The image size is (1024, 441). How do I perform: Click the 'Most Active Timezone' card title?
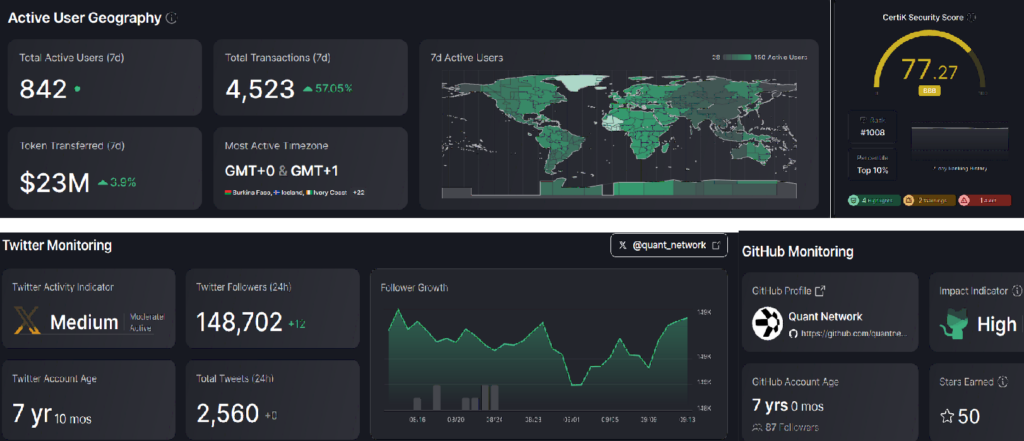(276, 146)
